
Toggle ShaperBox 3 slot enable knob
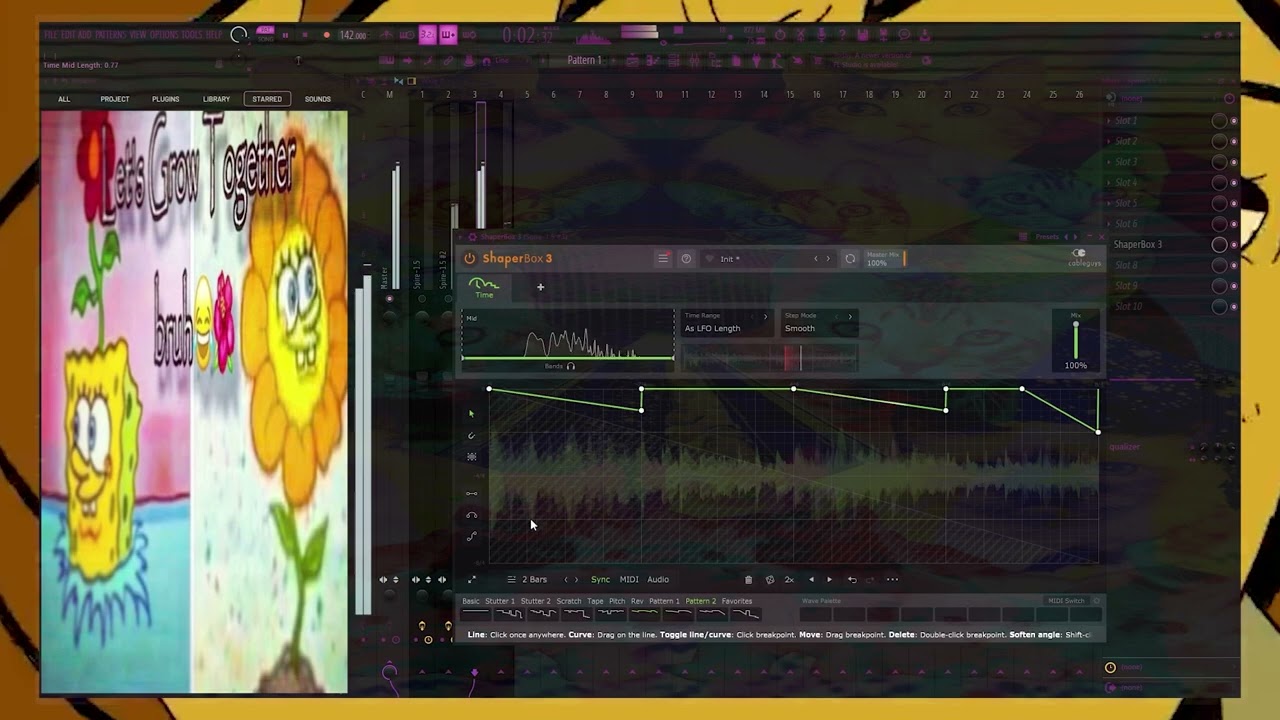1220,244
